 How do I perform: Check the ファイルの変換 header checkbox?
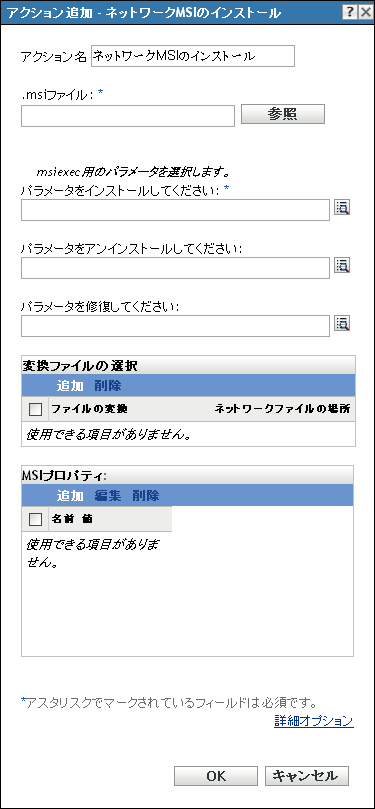35,409
